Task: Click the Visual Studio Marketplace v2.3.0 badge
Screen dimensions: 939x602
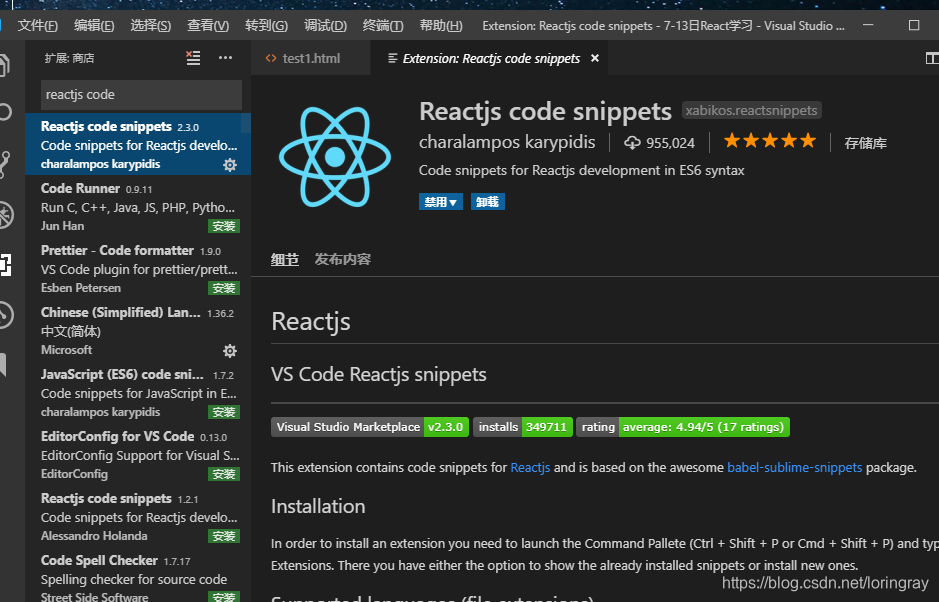Action: pyautogui.click(x=369, y=427)
